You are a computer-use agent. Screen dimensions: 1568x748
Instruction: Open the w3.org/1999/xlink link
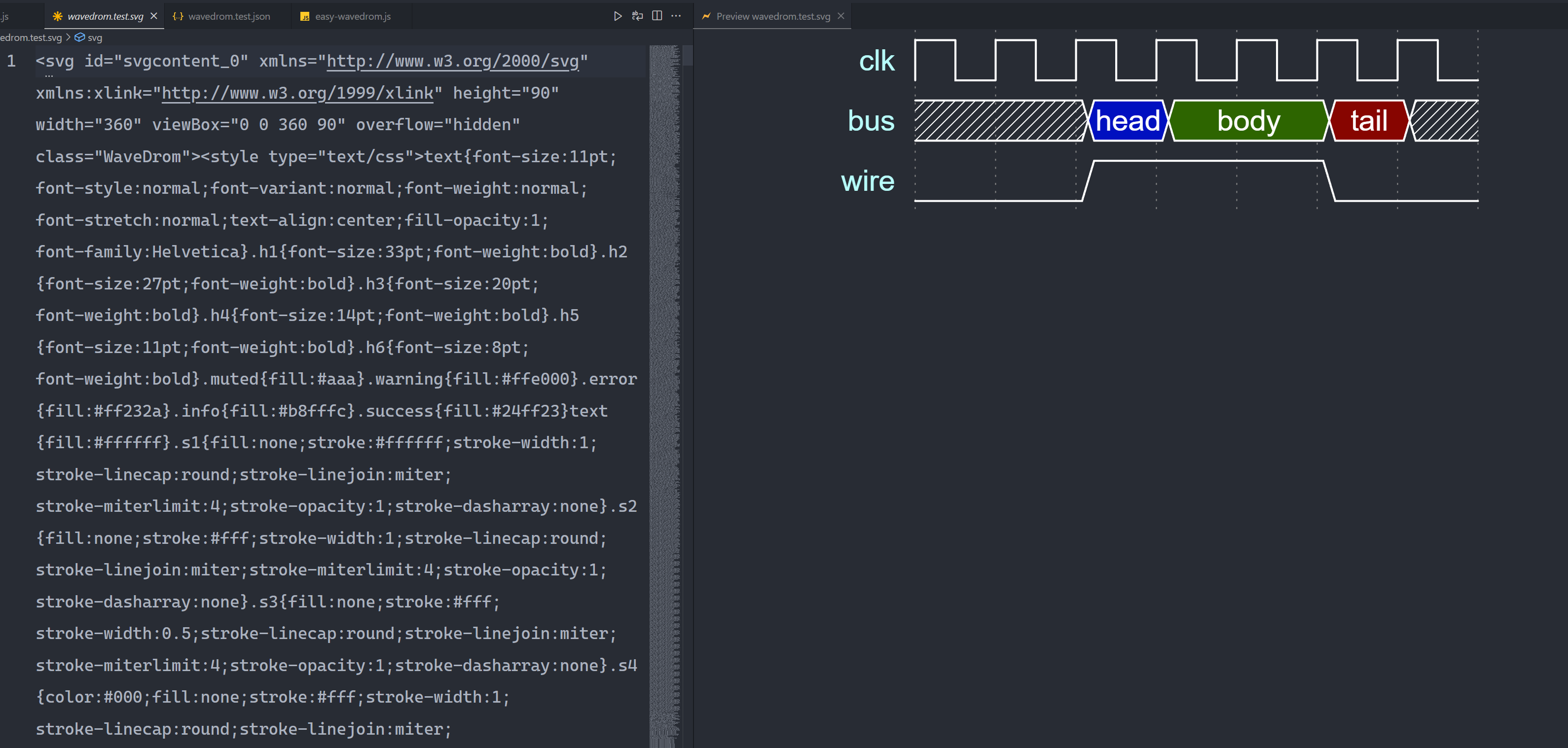point(297,93)
